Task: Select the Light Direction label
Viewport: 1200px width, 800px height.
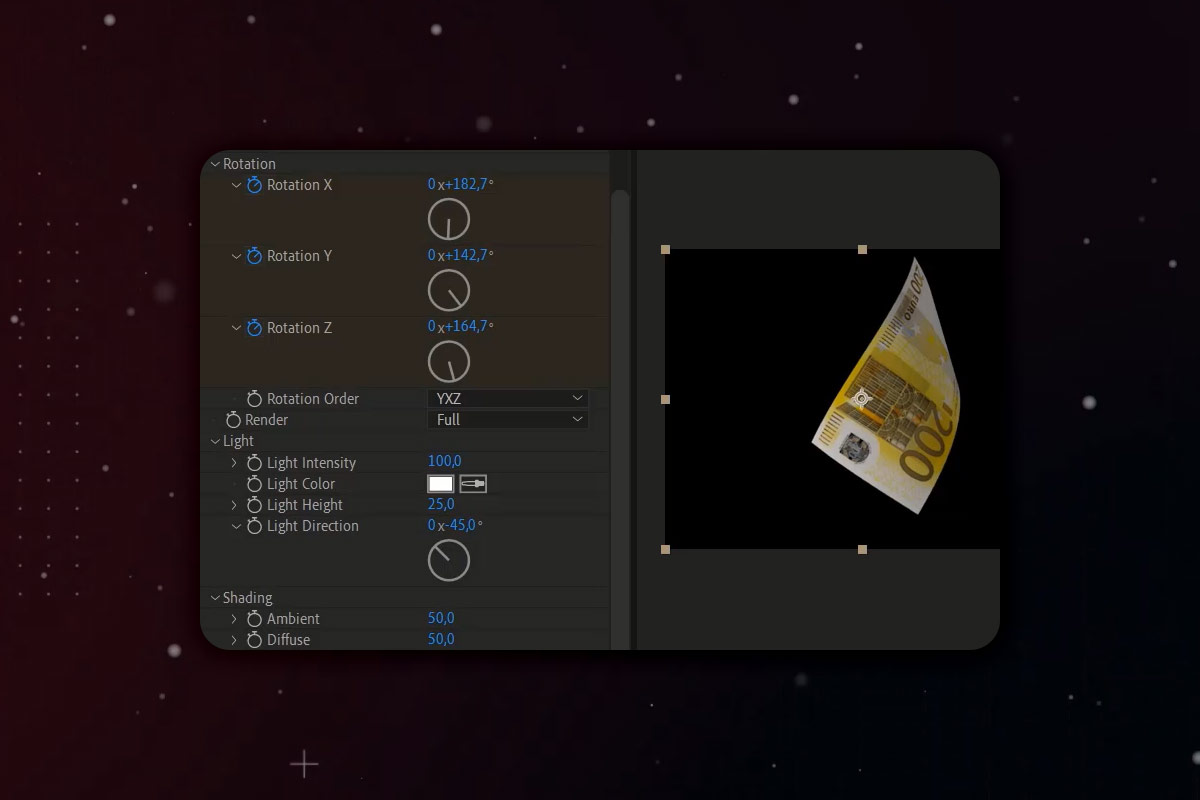Action: tap(313, 526)
